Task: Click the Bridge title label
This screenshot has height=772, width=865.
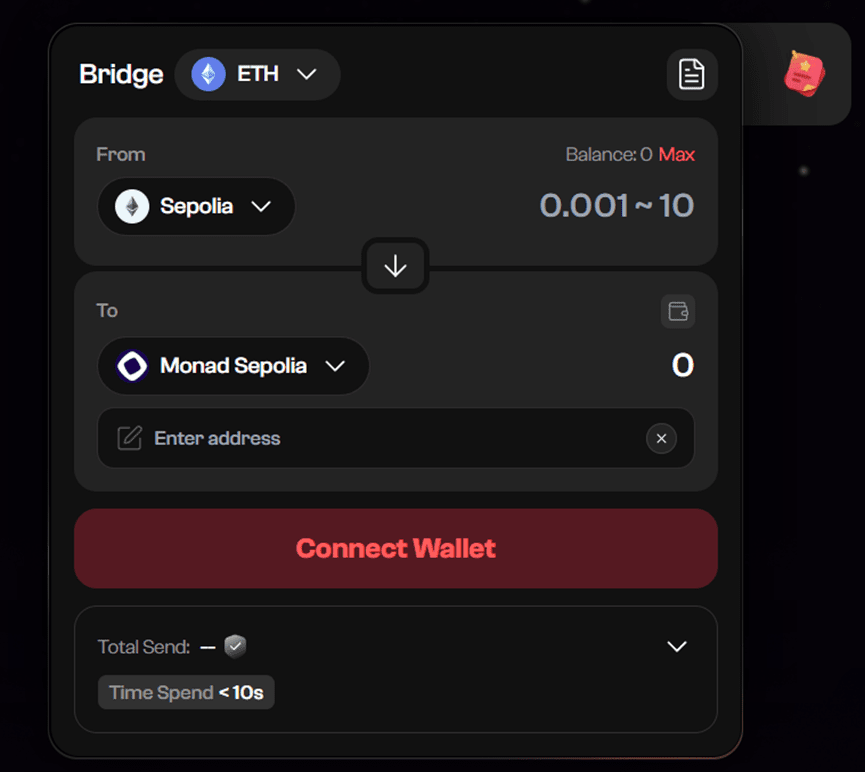Action: click(121, 74)
